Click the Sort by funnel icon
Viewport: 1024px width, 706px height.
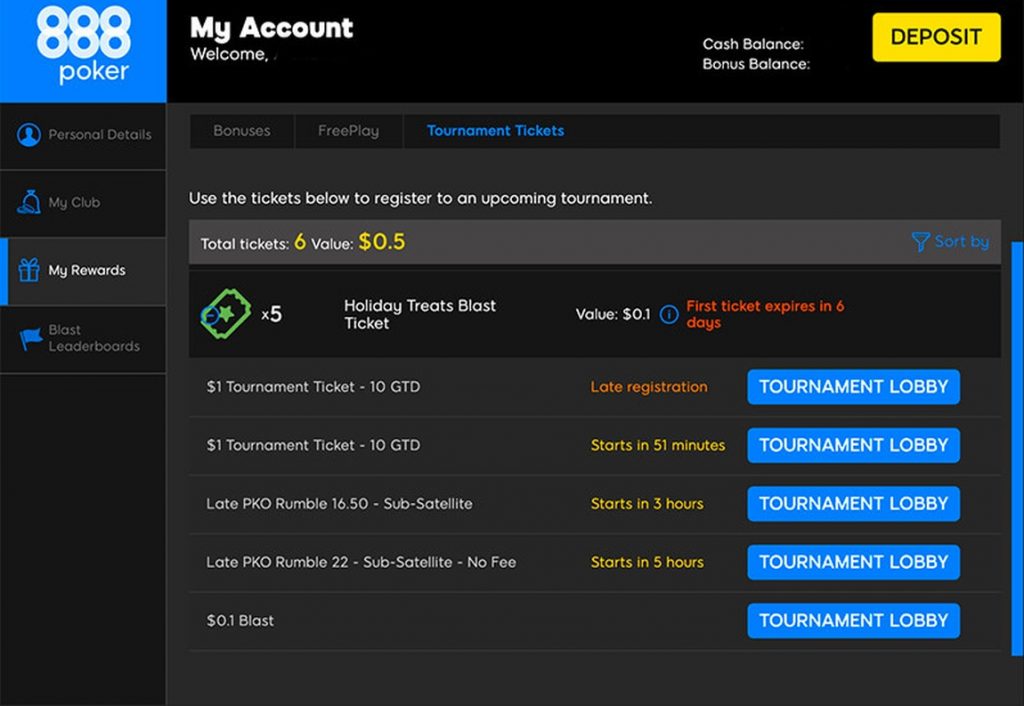(920, 242)
